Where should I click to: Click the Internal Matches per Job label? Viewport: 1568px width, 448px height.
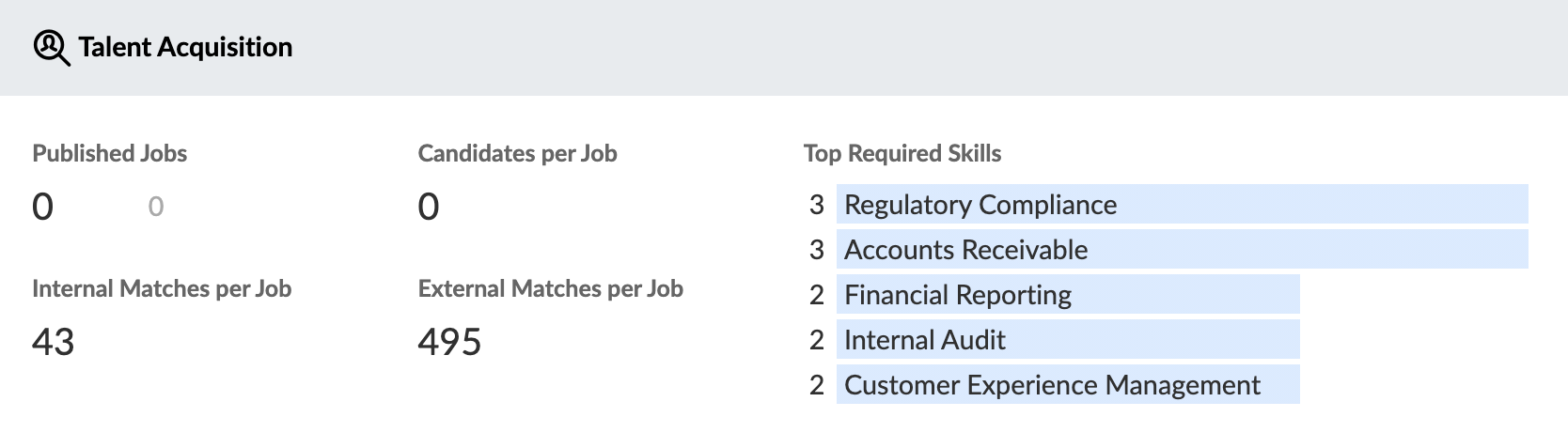click(x=162, y=288)
